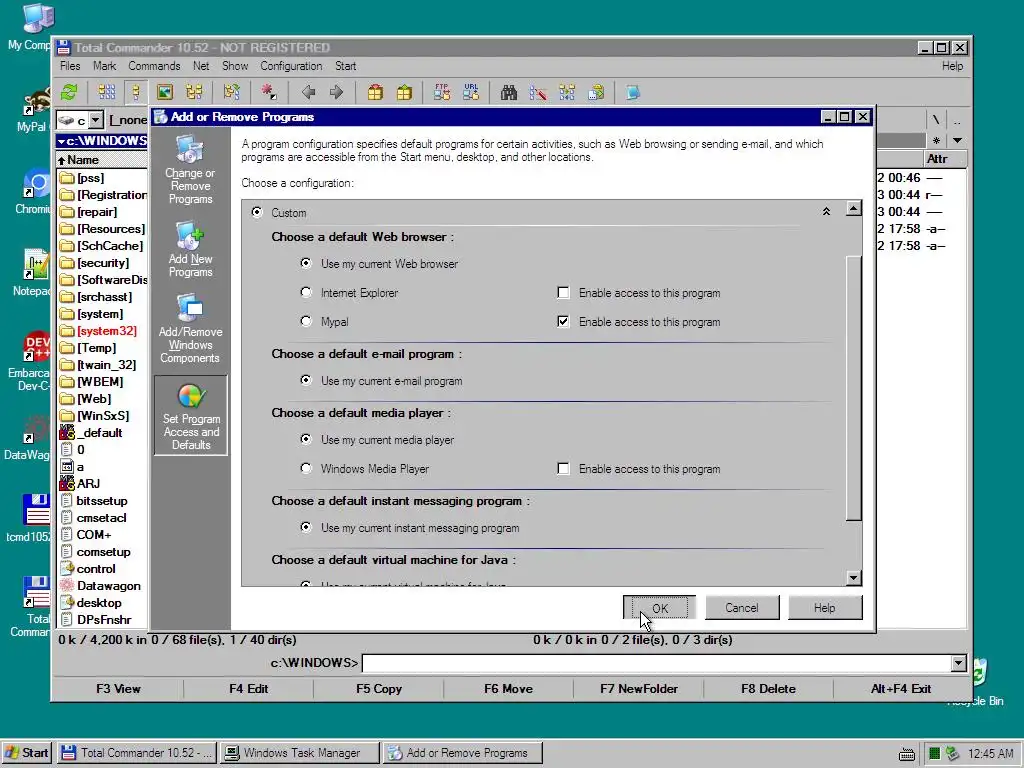The width and height of the screenshot is (1024, 768).
Task: Select Use my current media player
Action: pos(306,439)
